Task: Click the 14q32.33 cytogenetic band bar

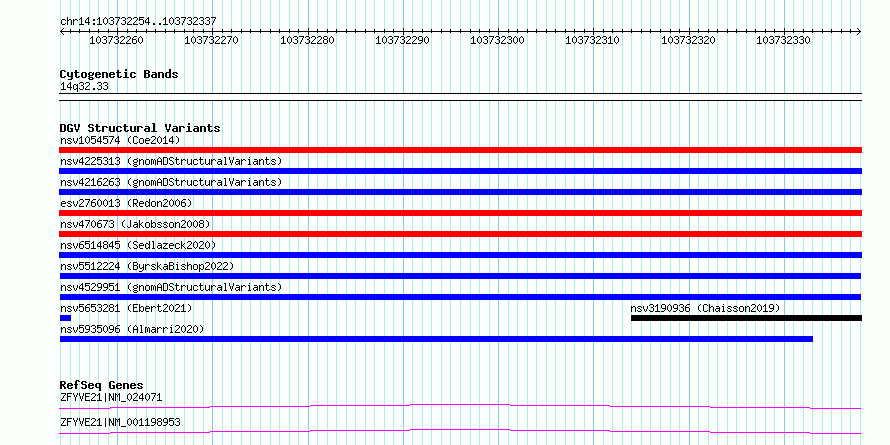Action: [x=461, y=97]
